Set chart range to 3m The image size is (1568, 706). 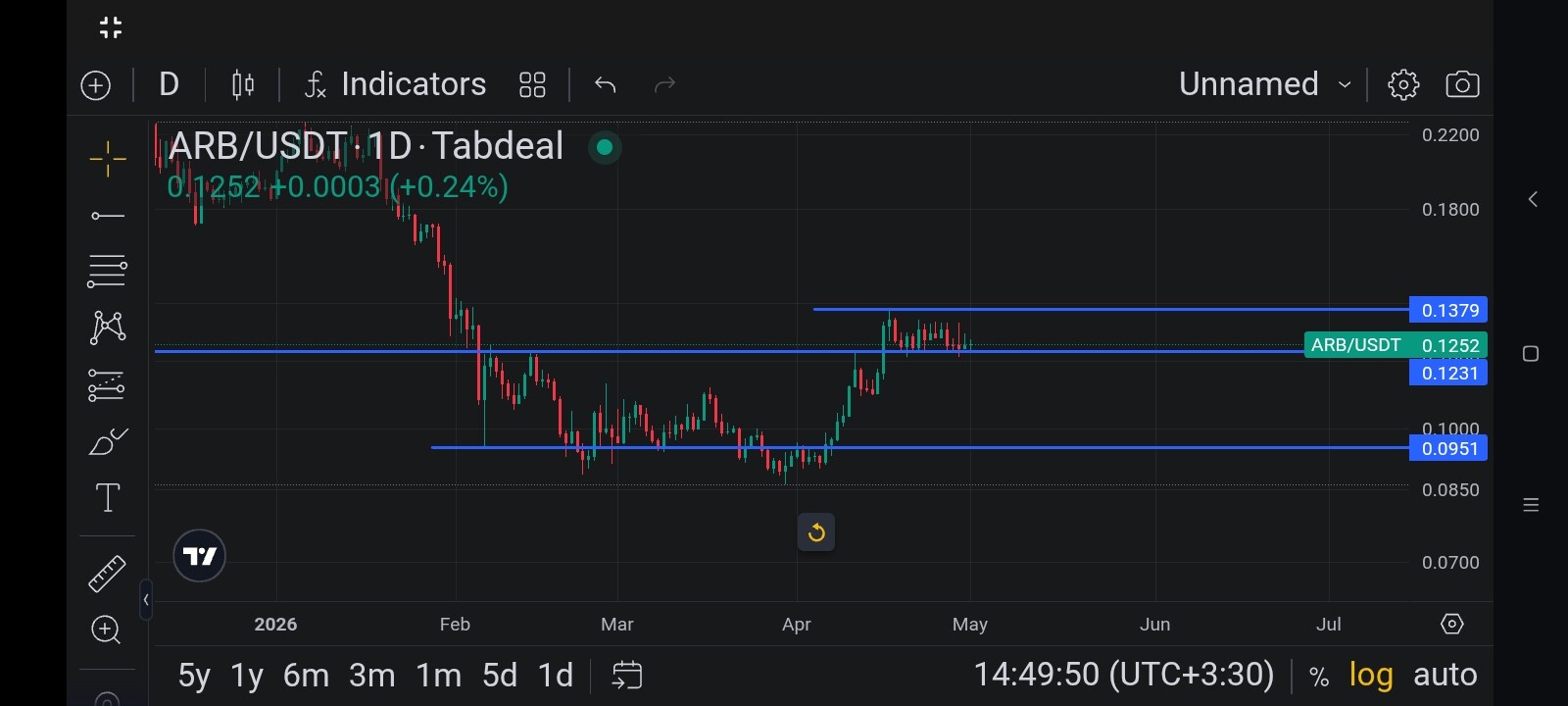[x=372, y=676]
